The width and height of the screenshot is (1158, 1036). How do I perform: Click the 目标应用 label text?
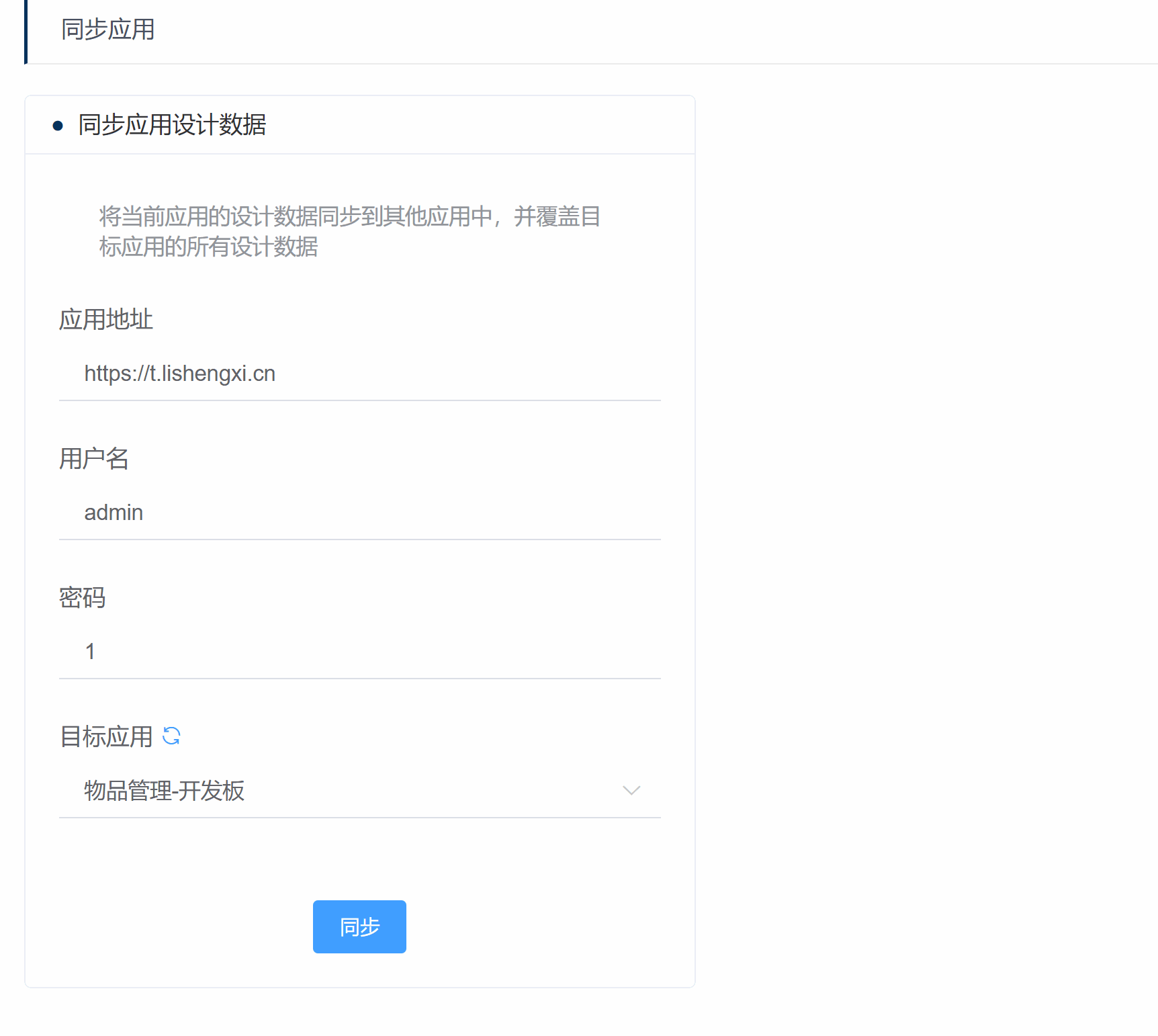(106, 737)
